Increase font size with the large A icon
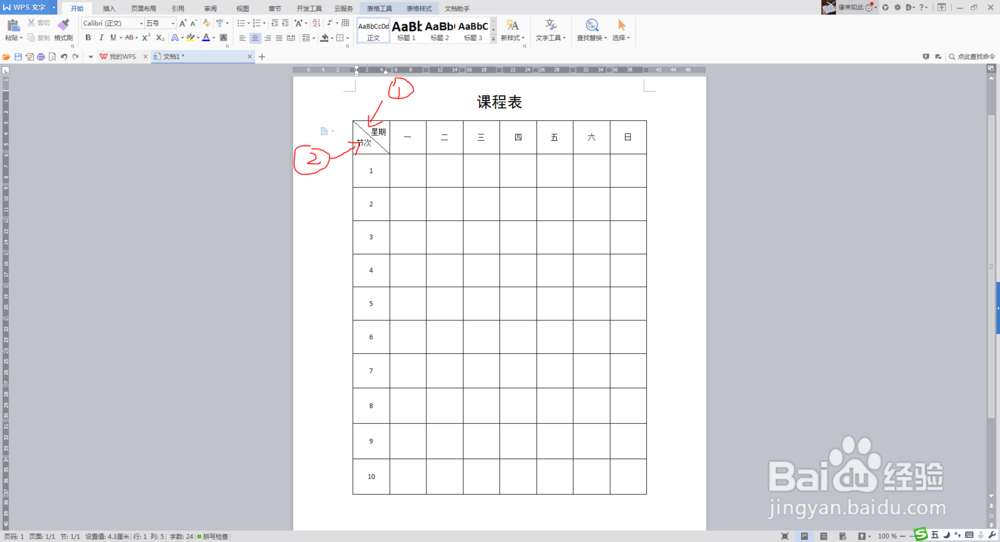1000x542 pixels. tap(182, 23)
